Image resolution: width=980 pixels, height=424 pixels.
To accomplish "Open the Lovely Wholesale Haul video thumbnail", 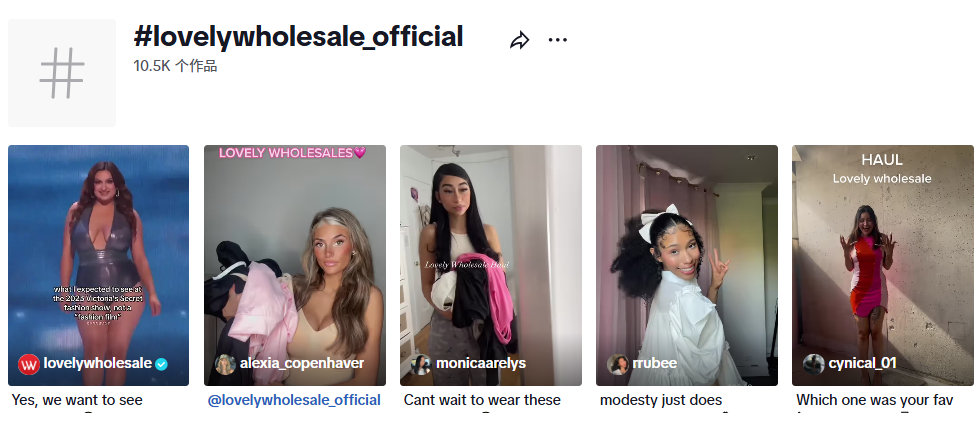I will 491,265.
